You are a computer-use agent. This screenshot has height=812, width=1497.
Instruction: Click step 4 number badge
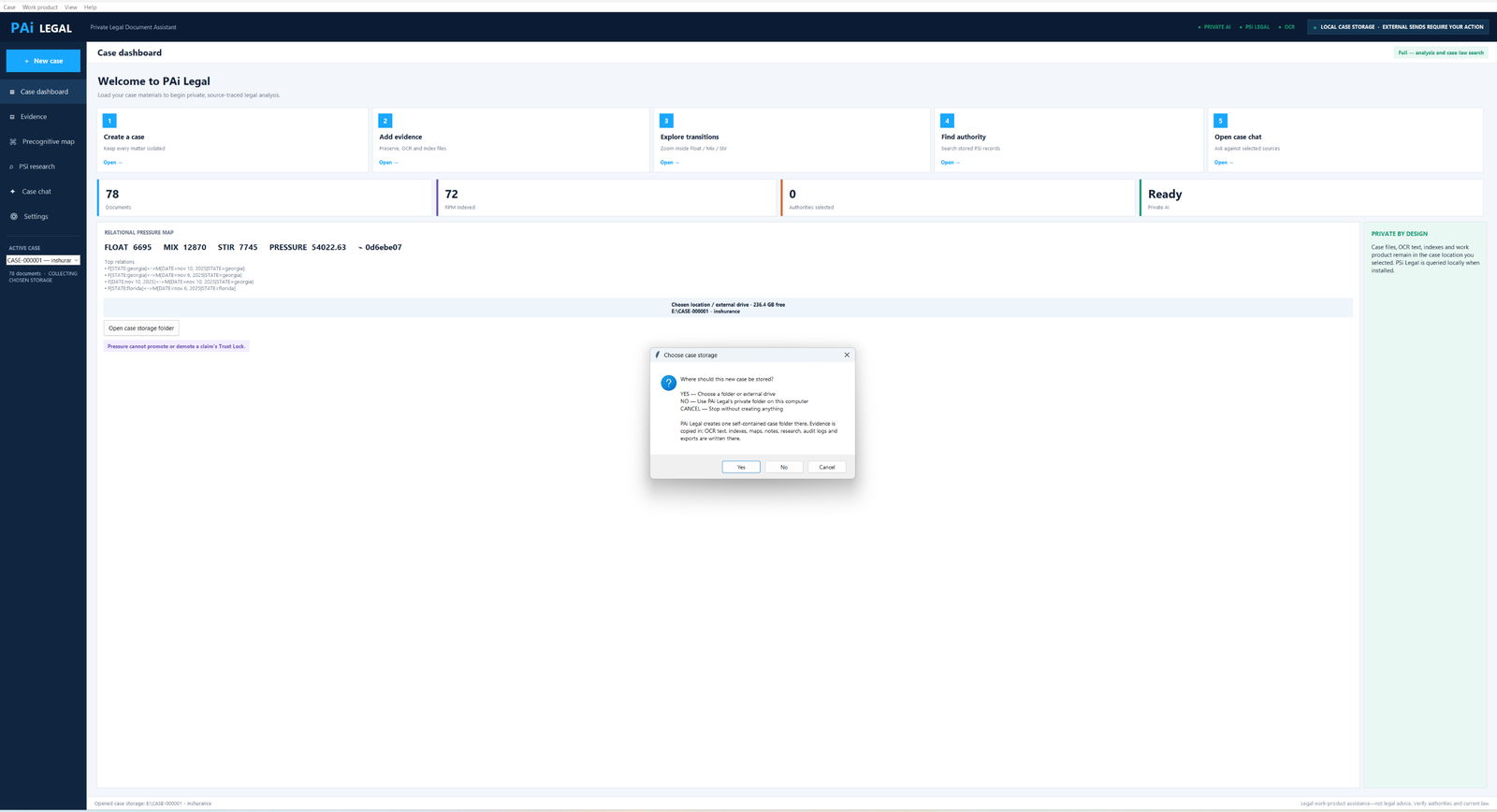click(x=947, y=121)
